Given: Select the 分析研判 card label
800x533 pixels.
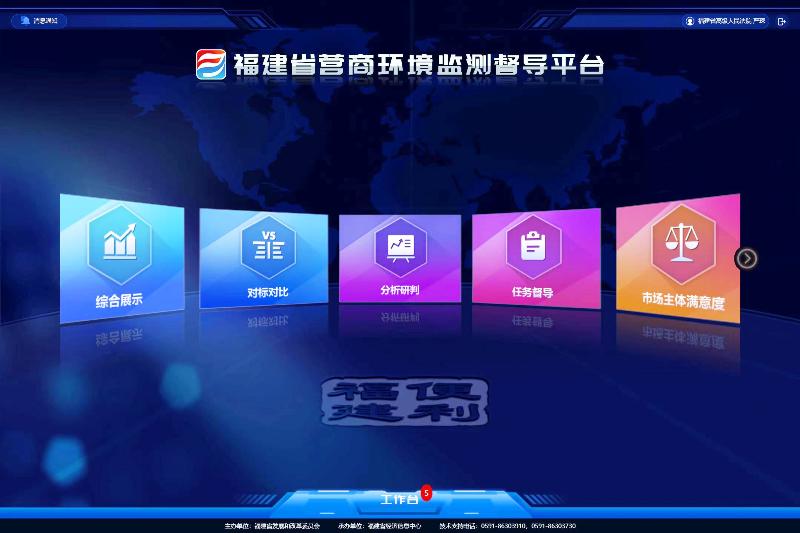Looking at the screenshot, I should [400, 290].
